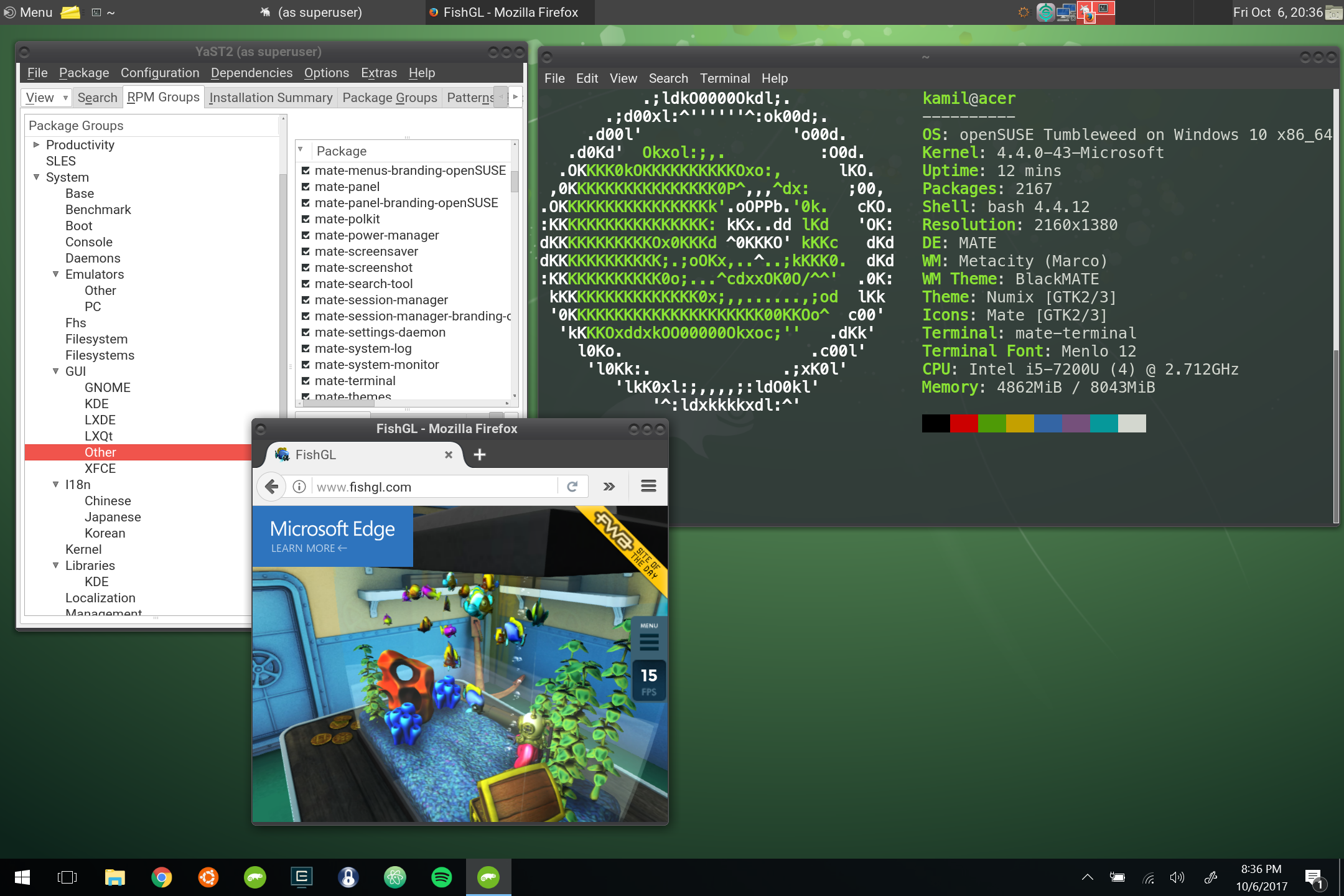This screenshot has width=1344, height=896.
Task: Show Firefox toolbar overflow chevrons
Action: click(x=609, y=487)
